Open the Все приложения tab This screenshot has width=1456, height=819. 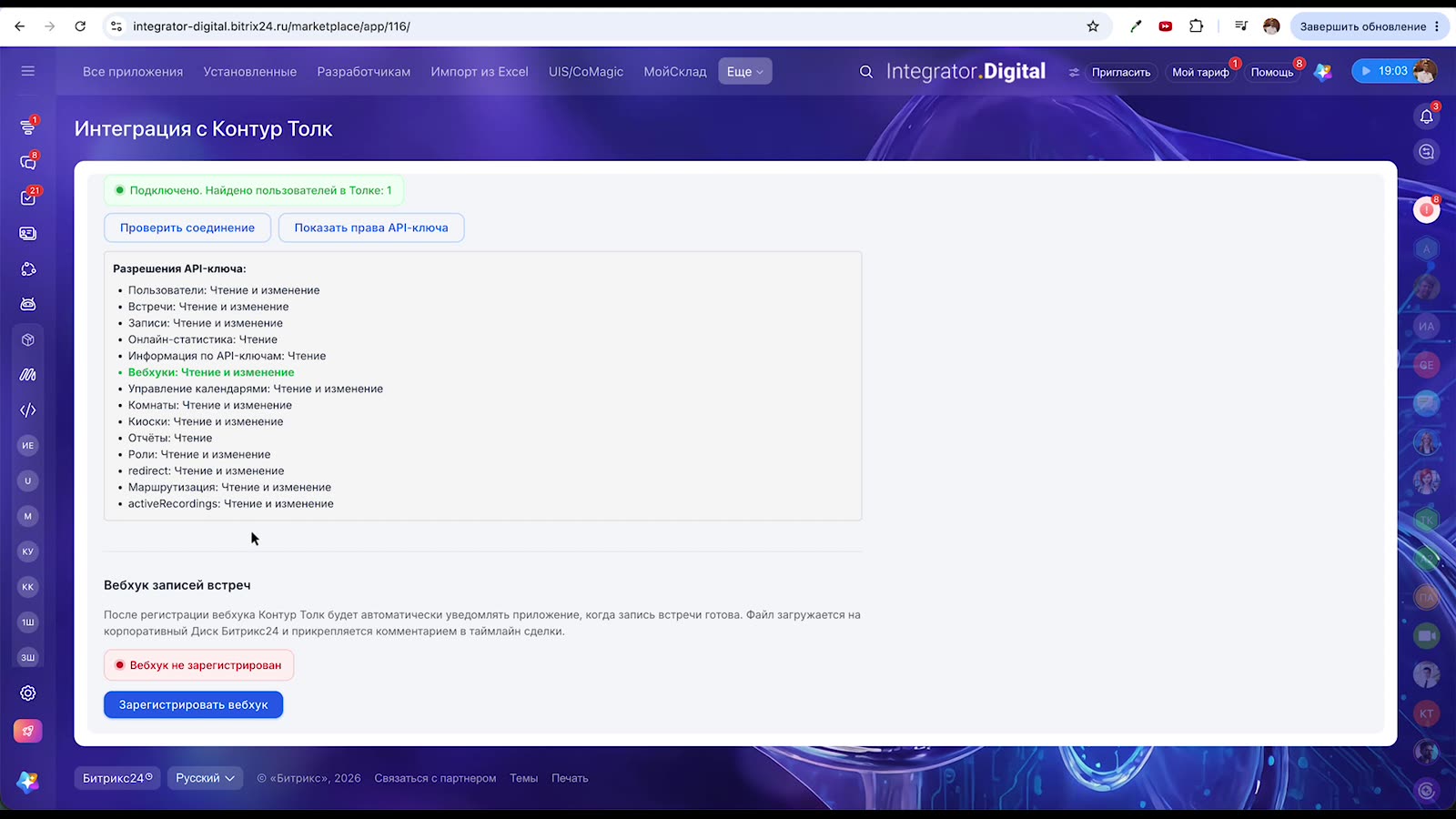pyautogui.click(x=133, y=72)
